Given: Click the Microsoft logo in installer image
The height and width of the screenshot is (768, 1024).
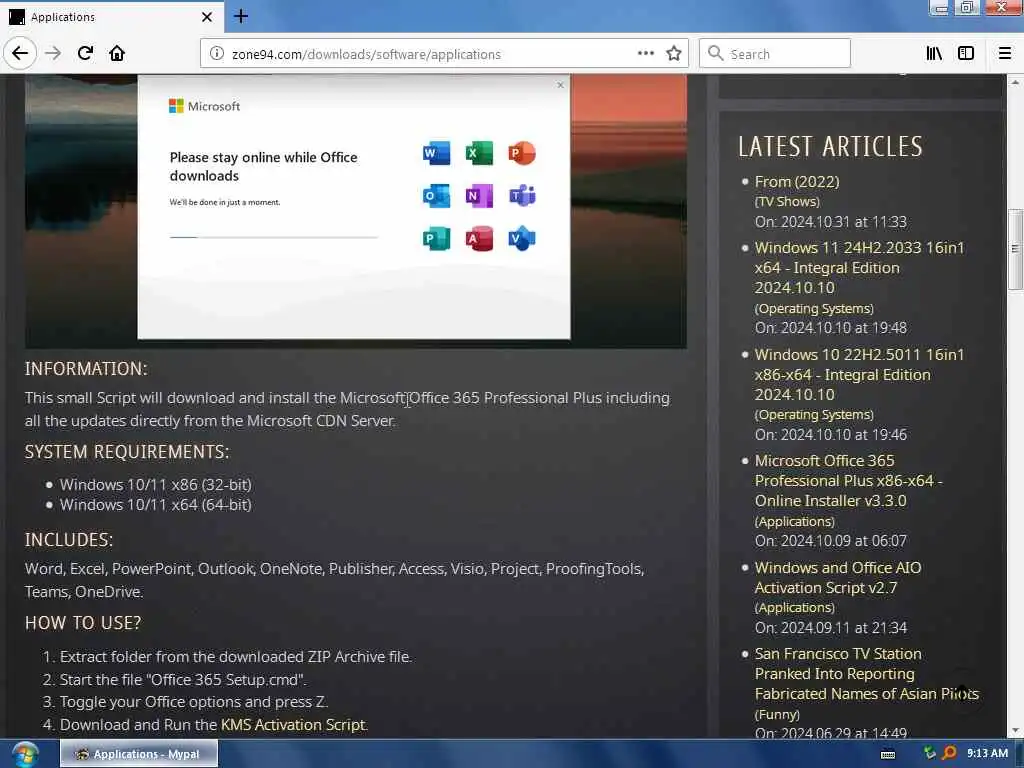Looking at the screenshot, I should click(204, 106).
